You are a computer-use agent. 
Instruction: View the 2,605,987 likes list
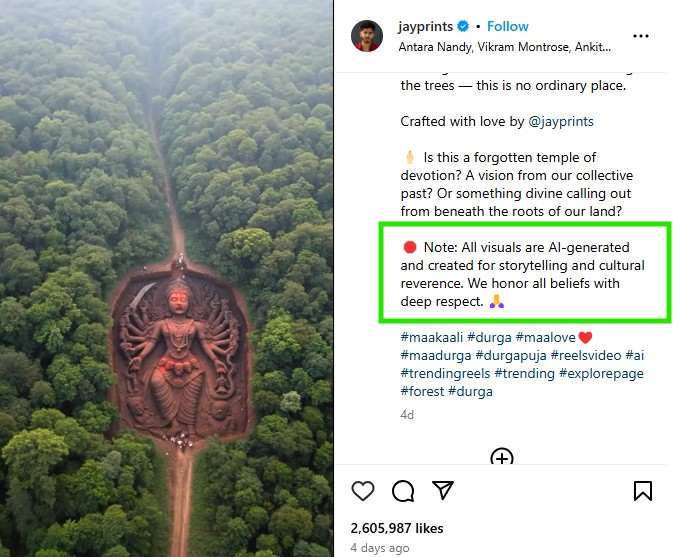click(397, 528)
